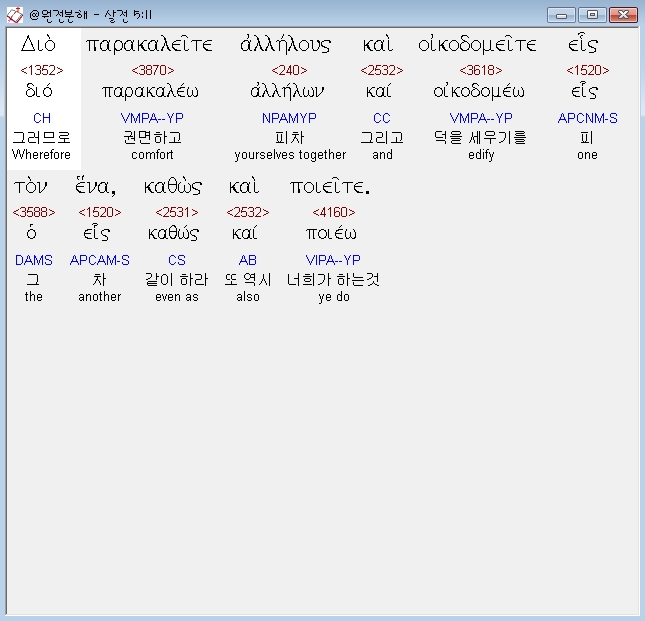Click the English gloss one
The width and height of the screenshot is (645, 621).
587,155
